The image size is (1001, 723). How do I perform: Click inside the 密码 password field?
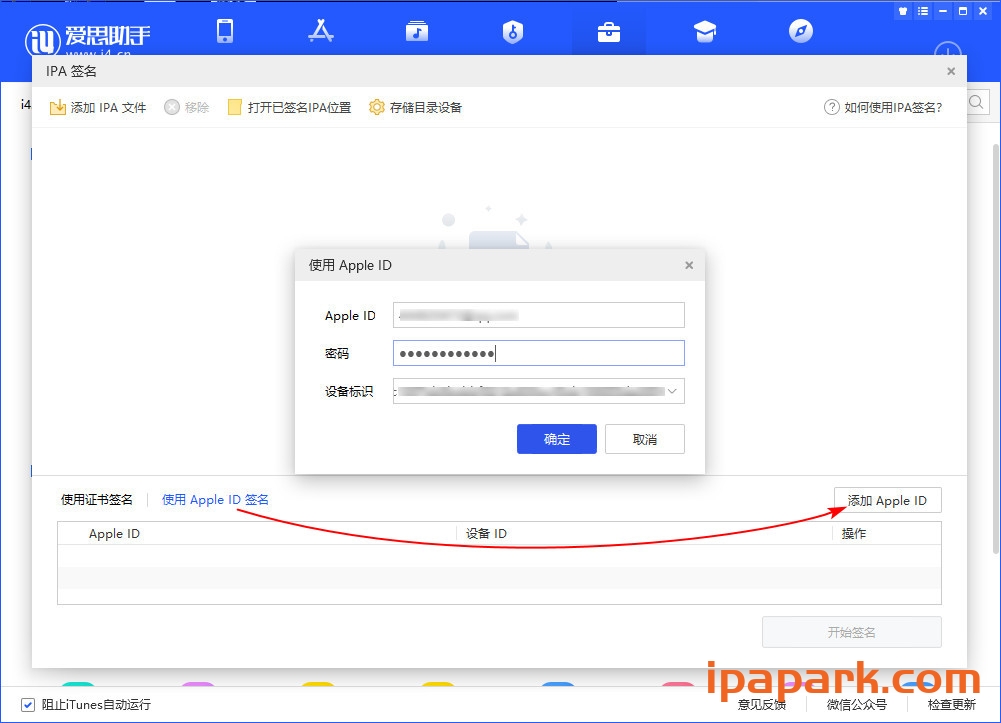[538, 353]
